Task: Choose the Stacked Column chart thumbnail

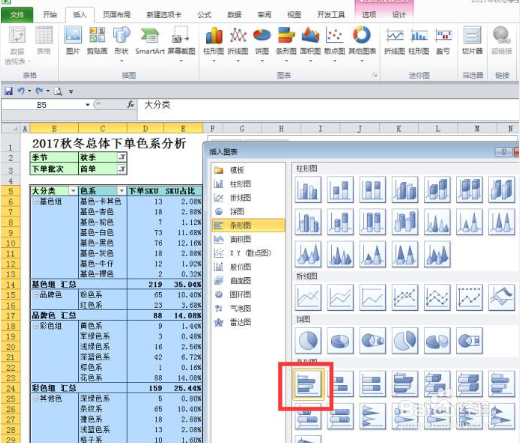Action: (340, 190)
